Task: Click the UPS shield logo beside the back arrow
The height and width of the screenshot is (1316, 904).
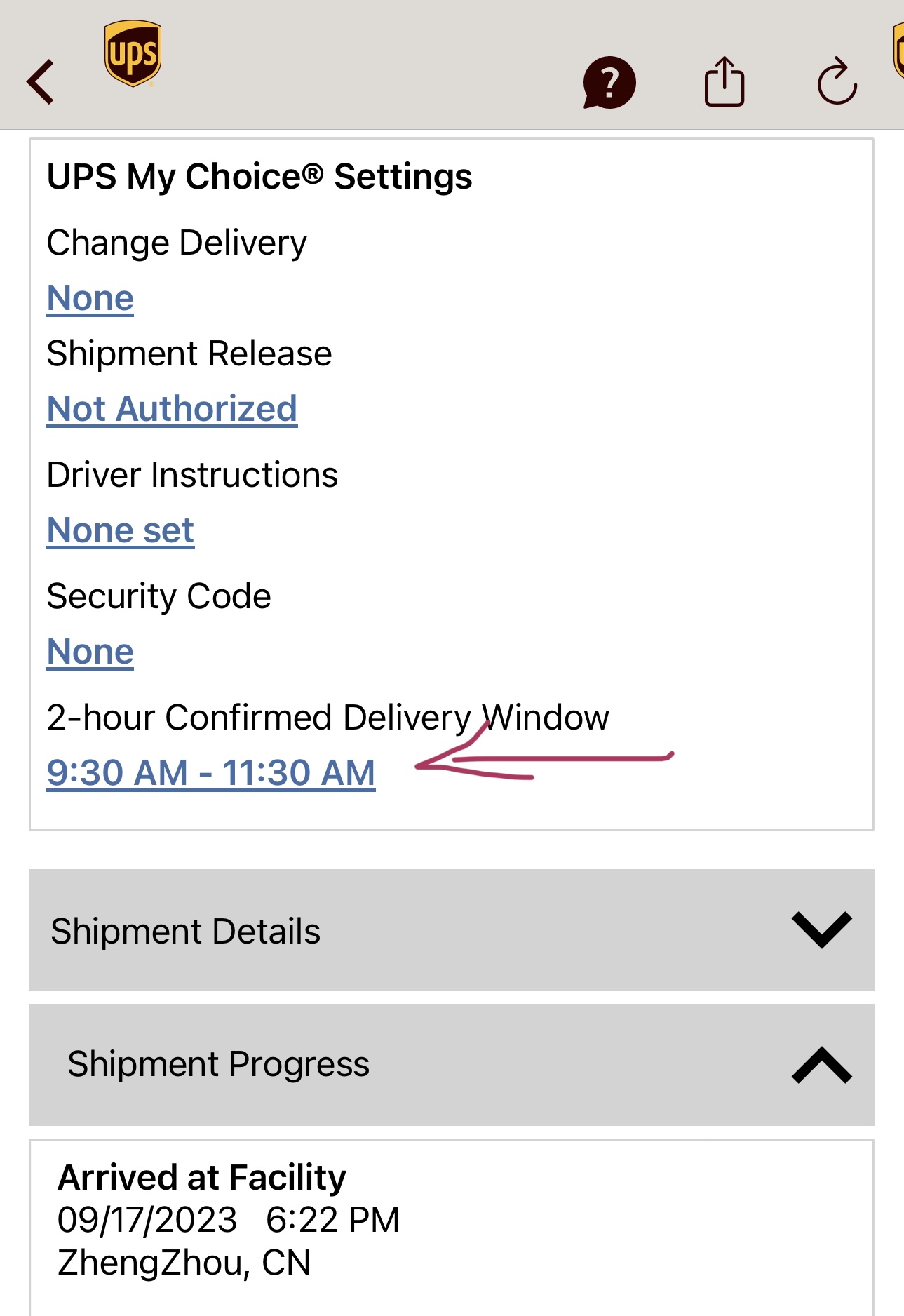Action: tap(133, 53)
